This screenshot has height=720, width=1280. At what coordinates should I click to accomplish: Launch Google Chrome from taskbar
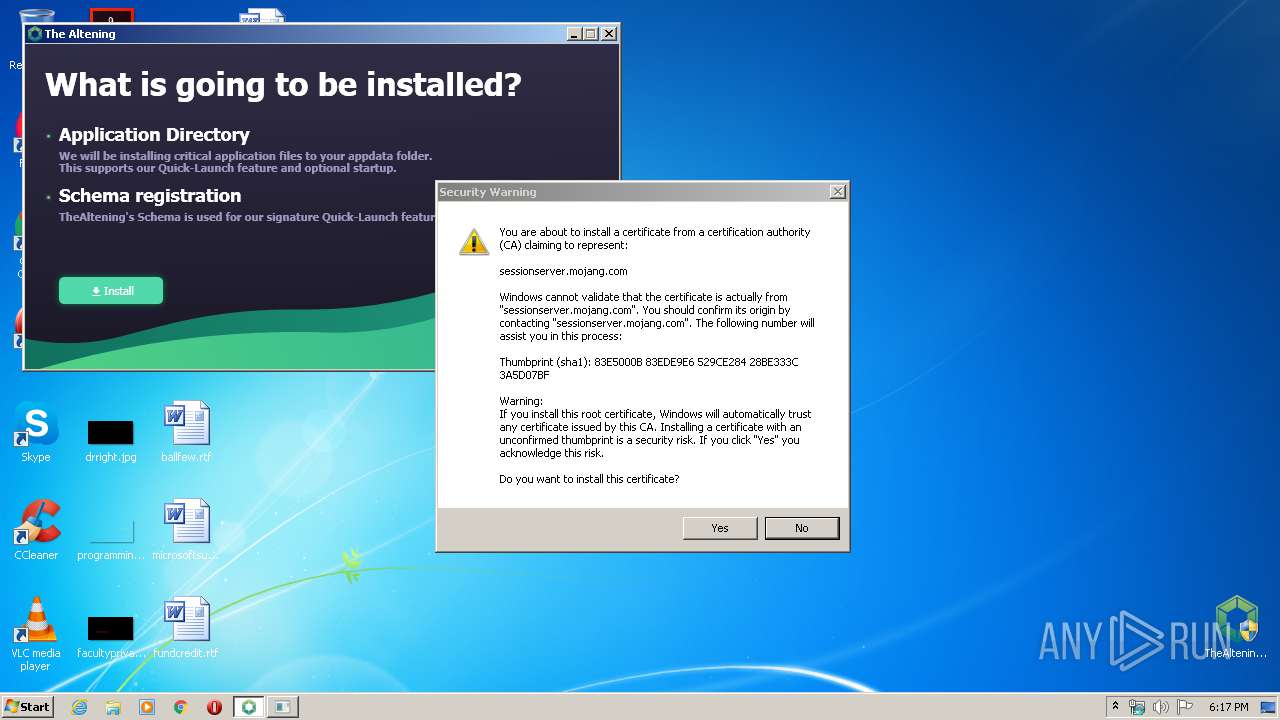181,707
